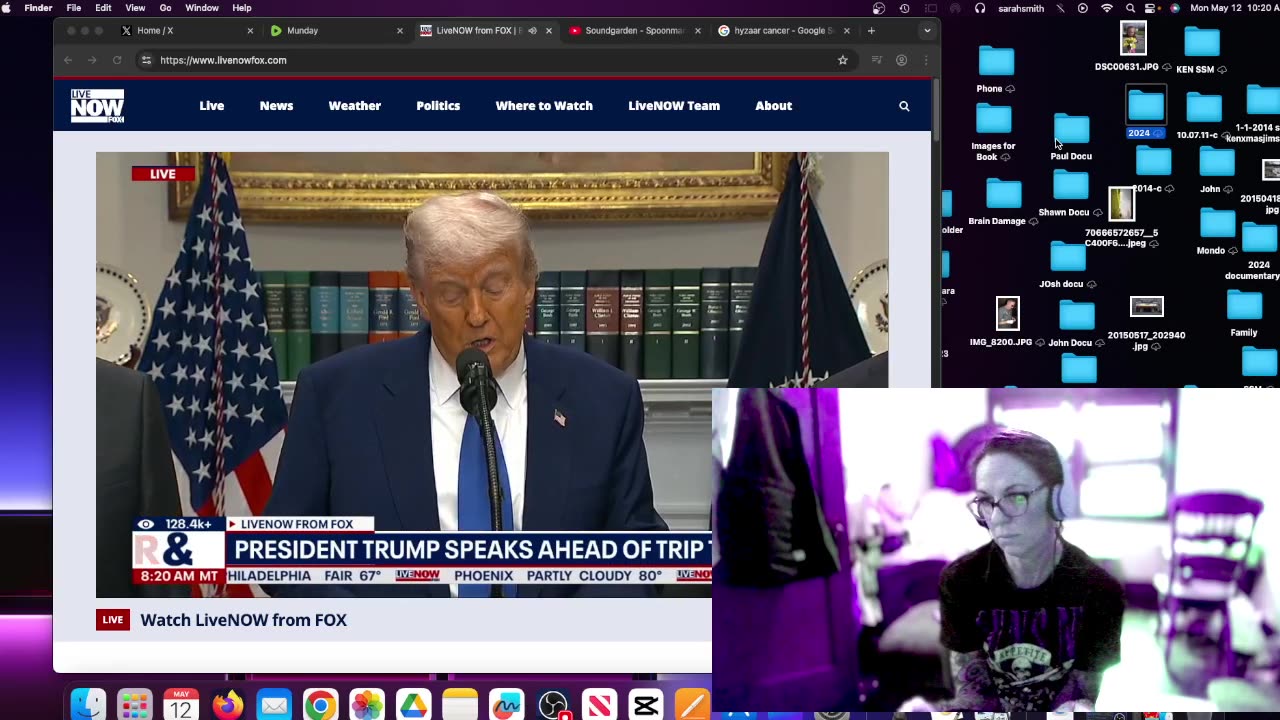Open OBS Studio from the Dock

[553, 705]
